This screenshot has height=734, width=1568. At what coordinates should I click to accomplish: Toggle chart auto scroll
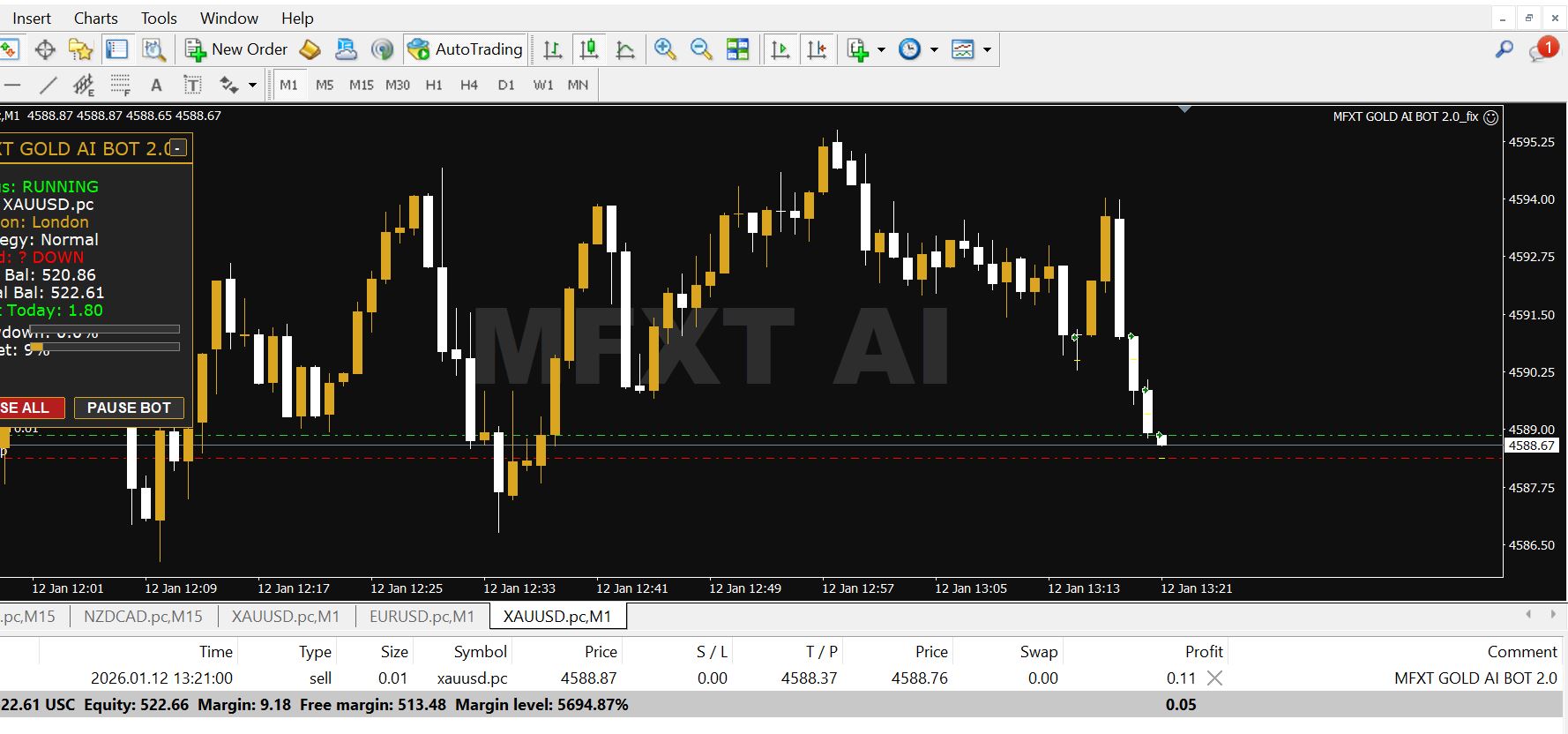pos(780,50)
